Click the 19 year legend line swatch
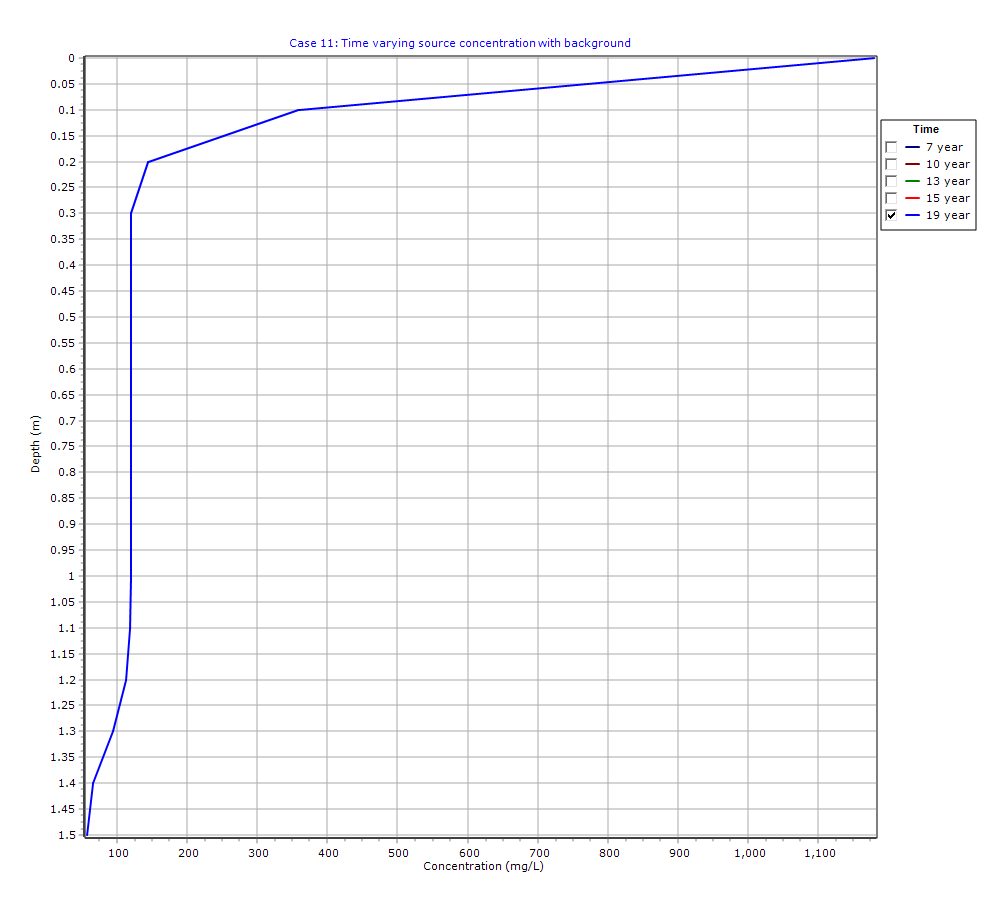This screenshot has height=910, width=1007. [912, 215]
